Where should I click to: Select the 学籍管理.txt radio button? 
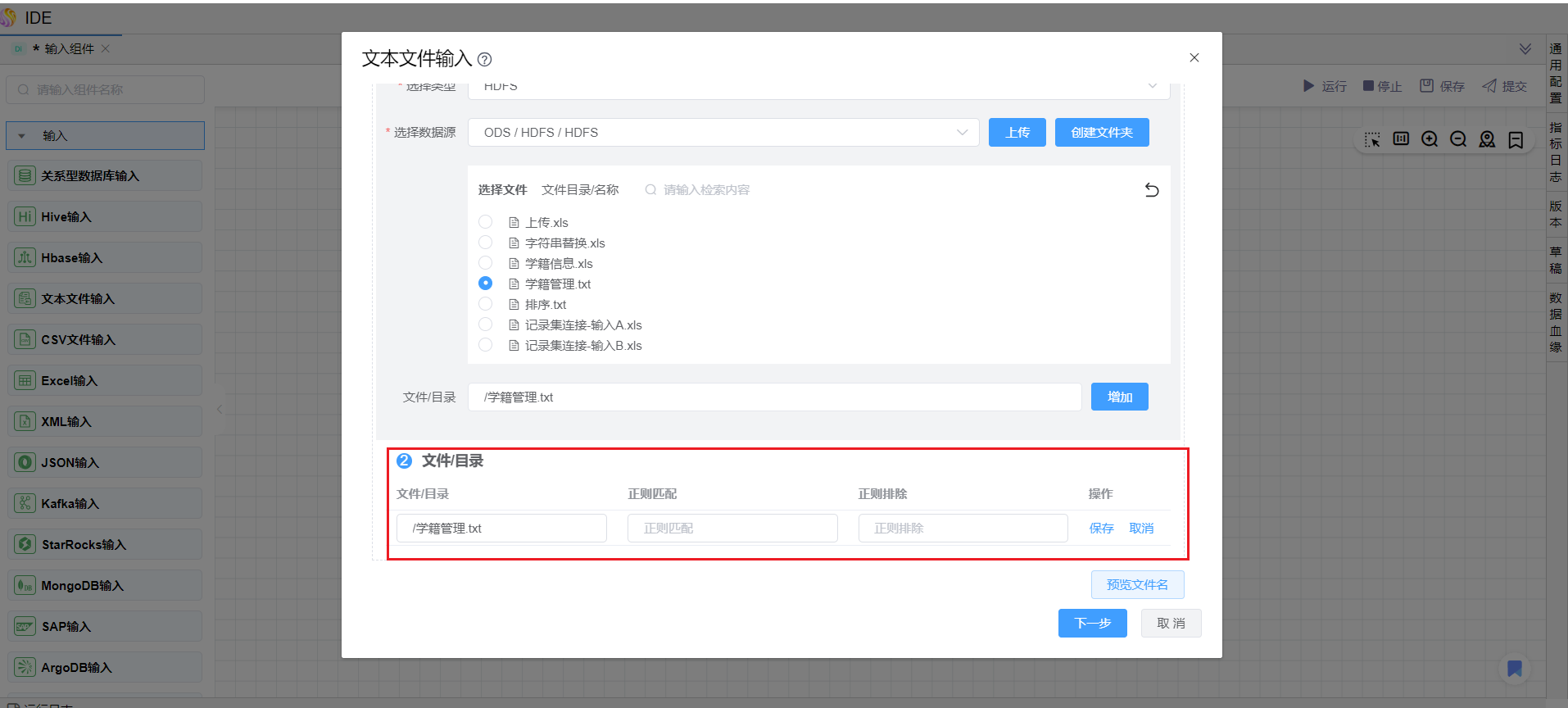[x=486, y=284]
